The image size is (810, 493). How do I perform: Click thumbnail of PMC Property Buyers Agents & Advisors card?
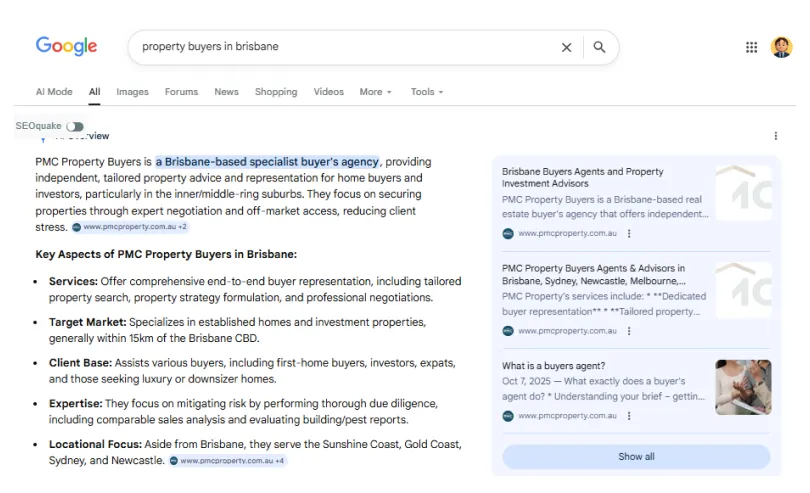pos(743,290)
